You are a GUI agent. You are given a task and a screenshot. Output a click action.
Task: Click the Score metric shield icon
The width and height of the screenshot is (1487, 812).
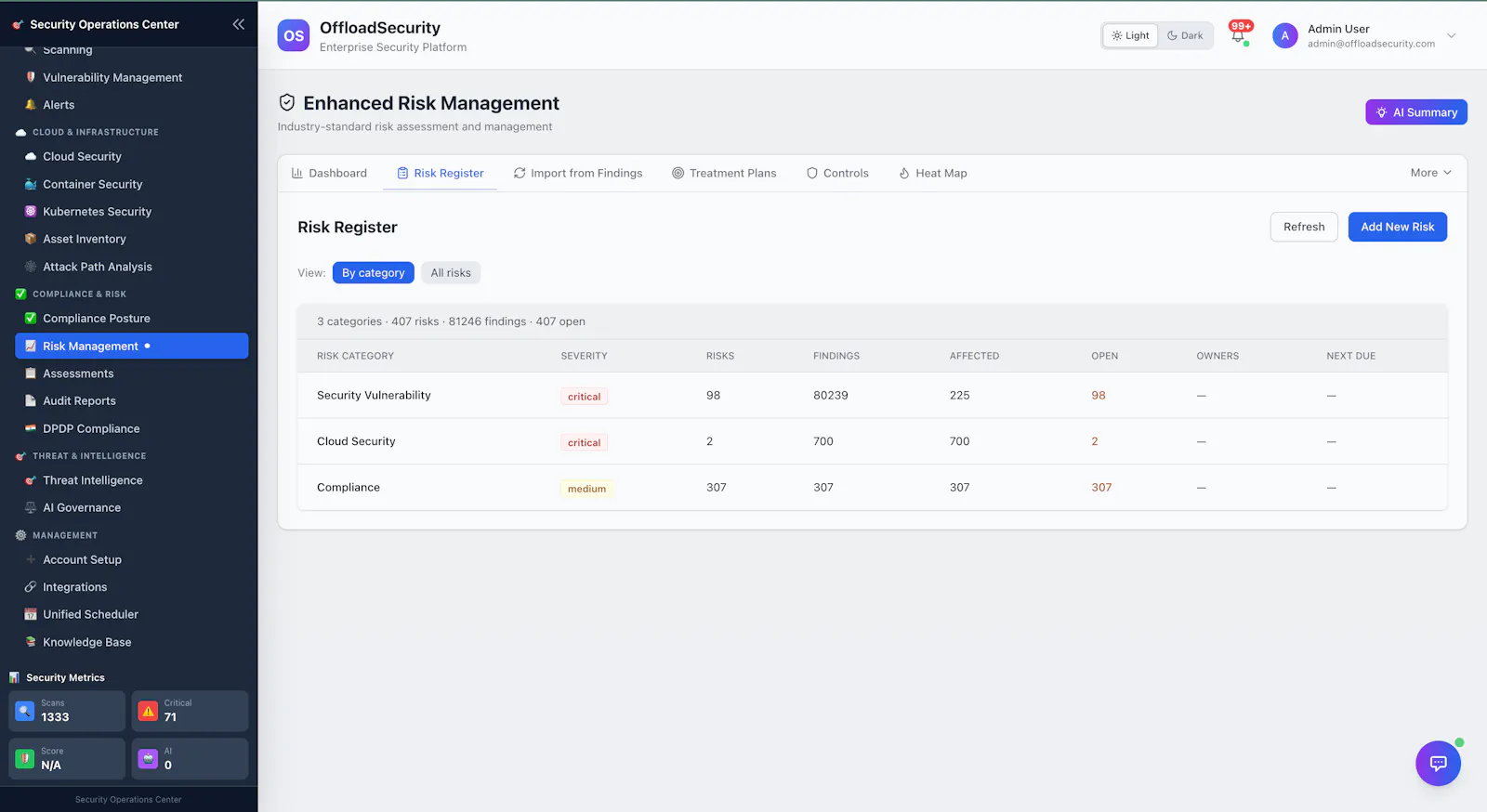tap(25, 759)
